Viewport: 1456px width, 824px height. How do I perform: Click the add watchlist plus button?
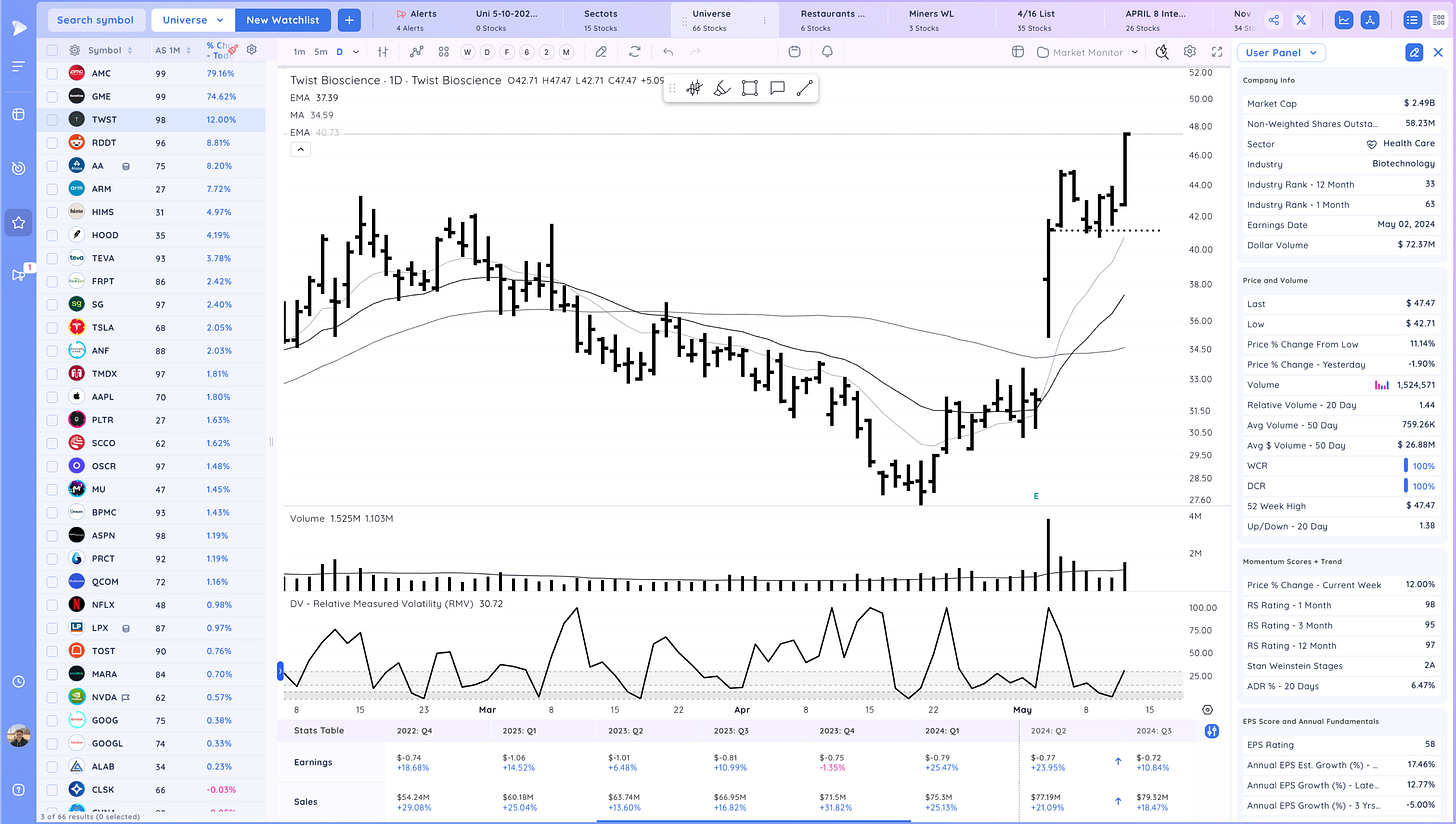tap(349, 19)
